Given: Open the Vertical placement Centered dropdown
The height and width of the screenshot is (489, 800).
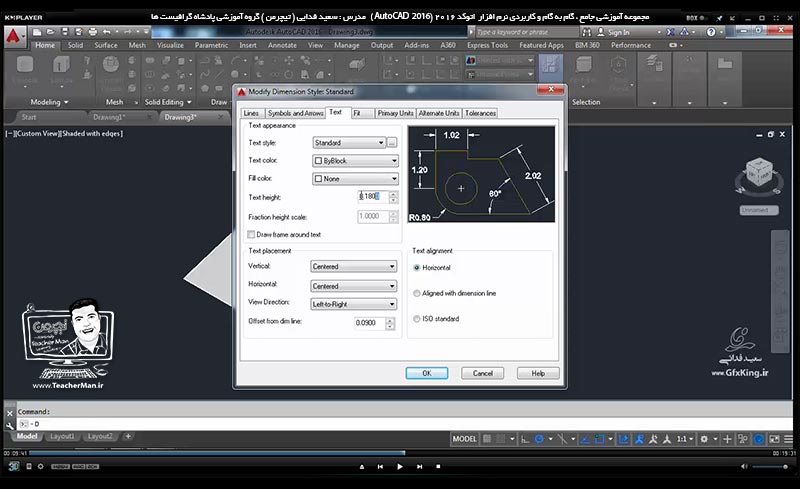Looking at the screenshot, I should pyautogui.click(x=353, y=266).
